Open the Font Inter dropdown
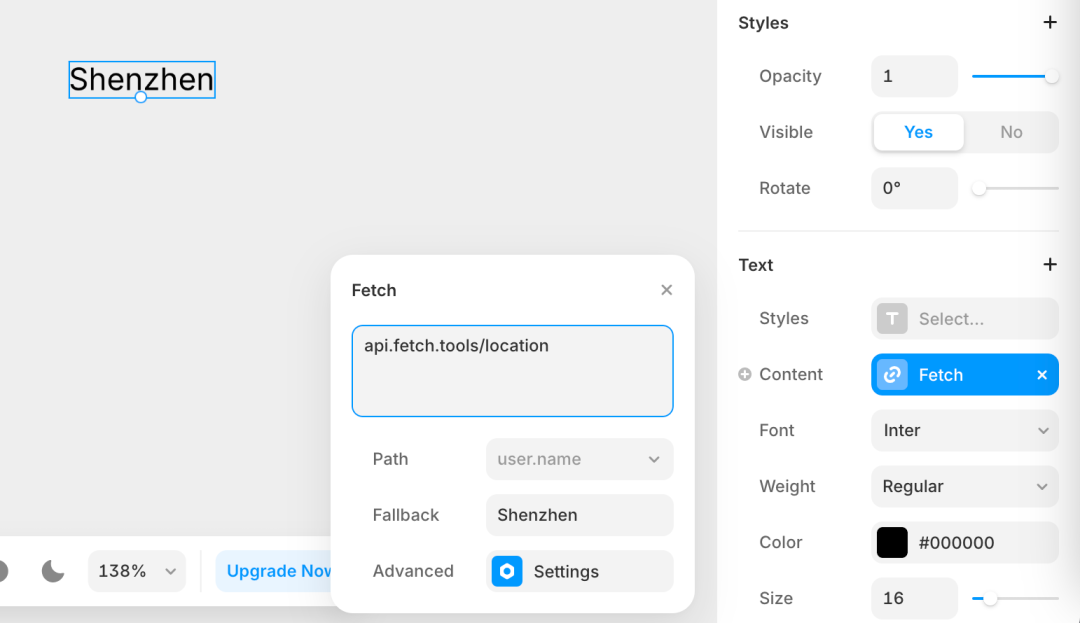This screenshot has width=1080, height=623. tap(964, 430)
